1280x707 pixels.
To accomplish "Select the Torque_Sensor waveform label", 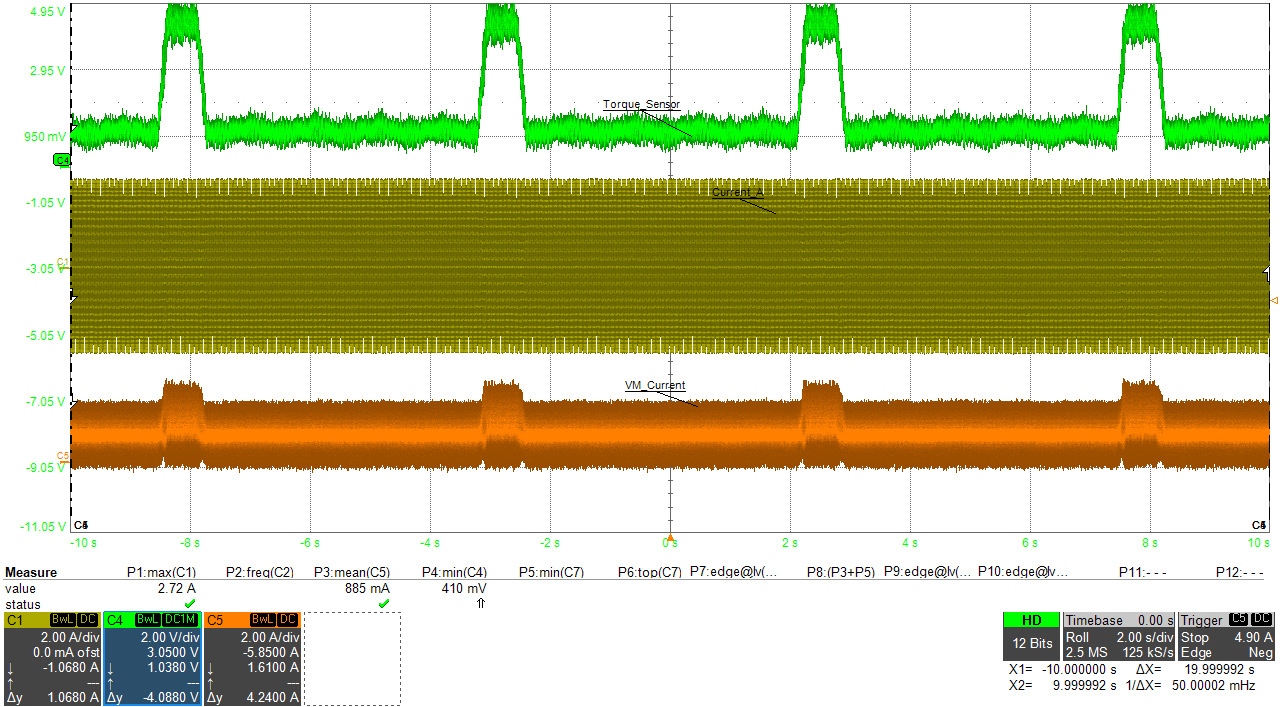I will [x=641, y=104].
